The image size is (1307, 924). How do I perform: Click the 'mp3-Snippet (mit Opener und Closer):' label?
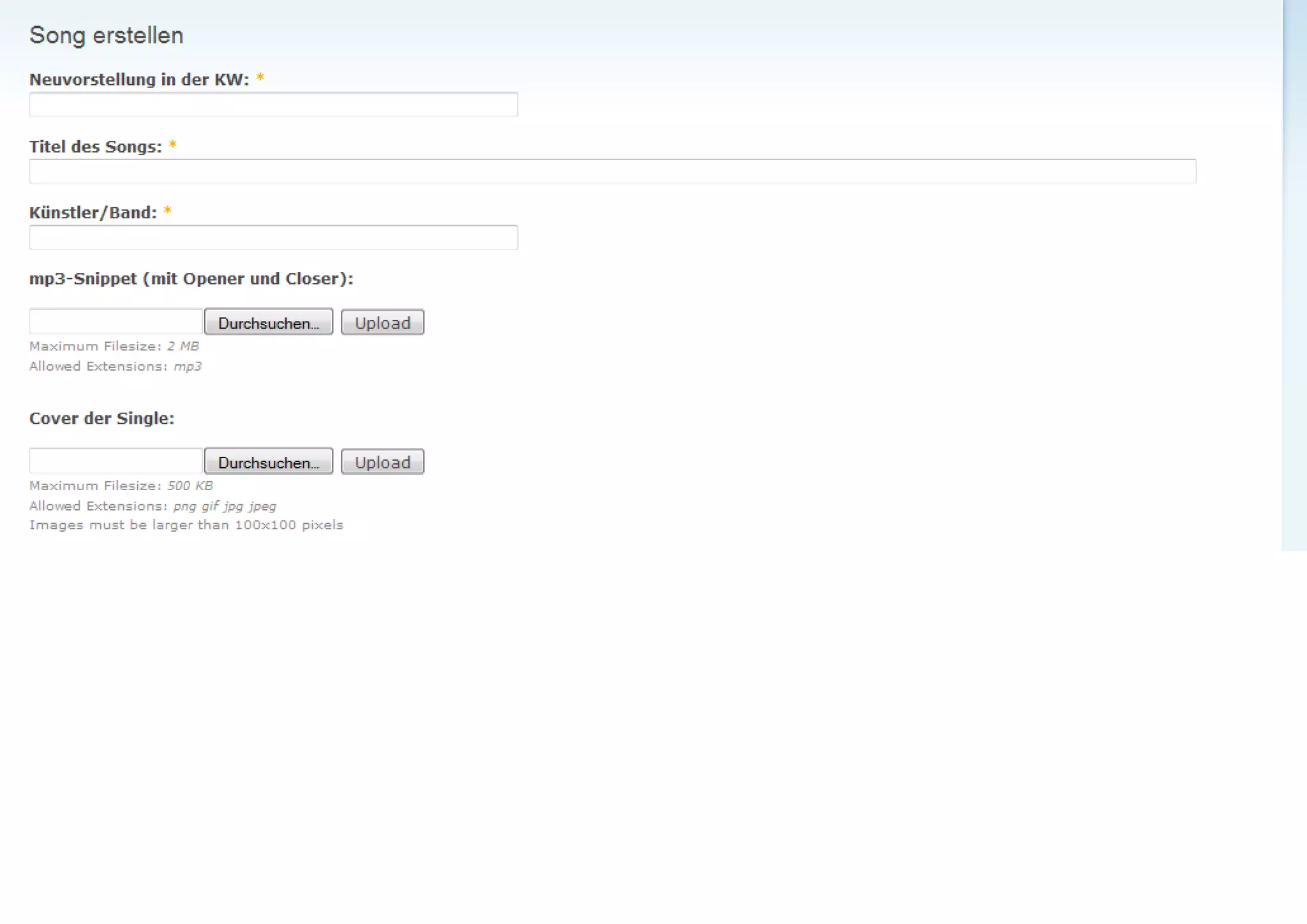(x=191, y=279)
